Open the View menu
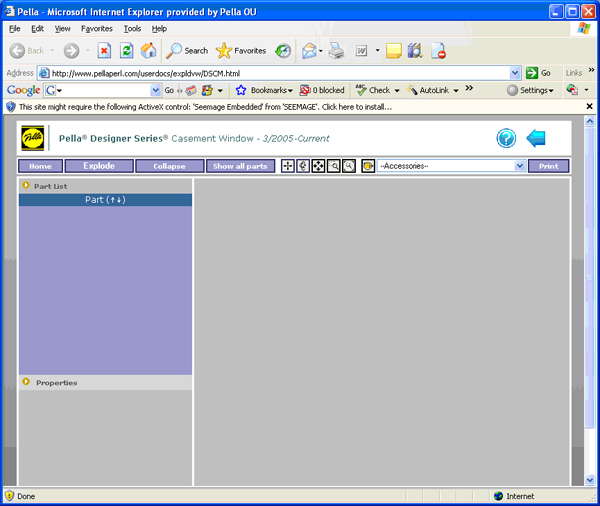The width and height of the screenshot is (600, 506). pos(62,29)
